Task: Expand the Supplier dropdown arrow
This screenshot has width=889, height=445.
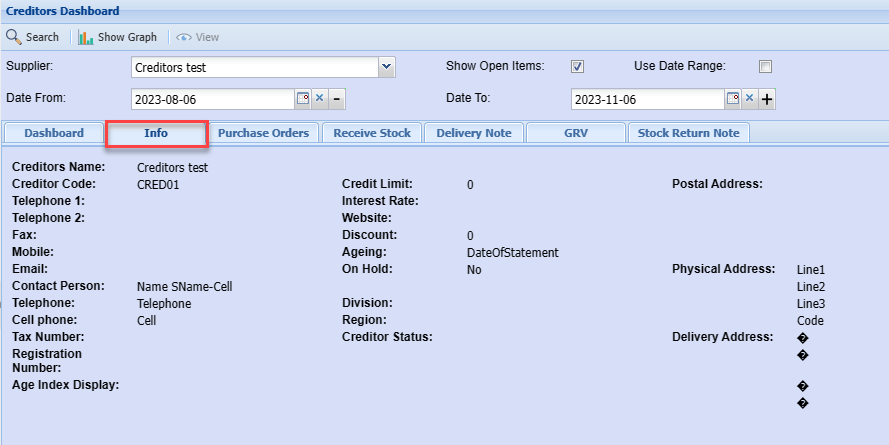Action: pos(387,67)
